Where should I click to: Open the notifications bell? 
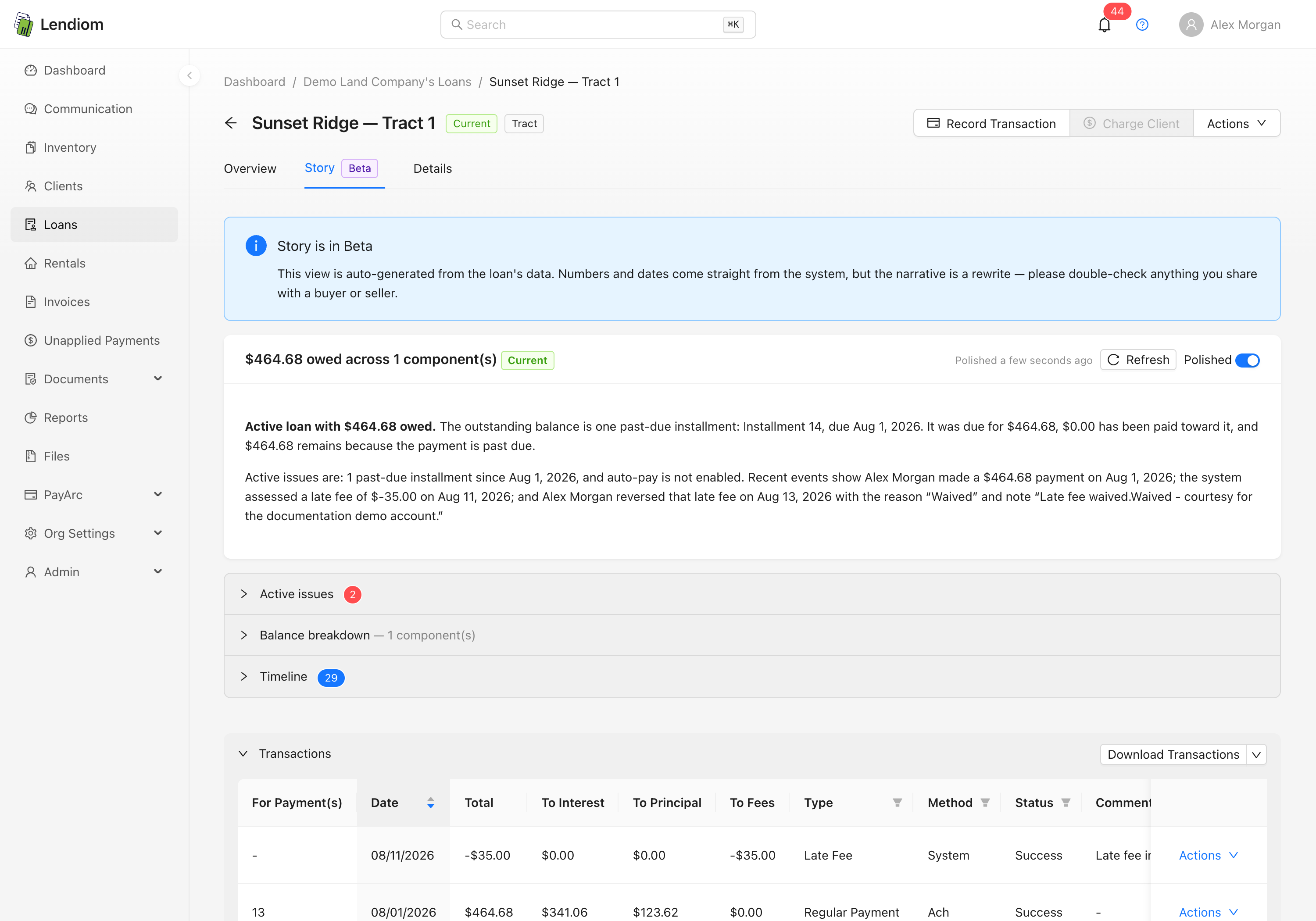click(1104, 25)
